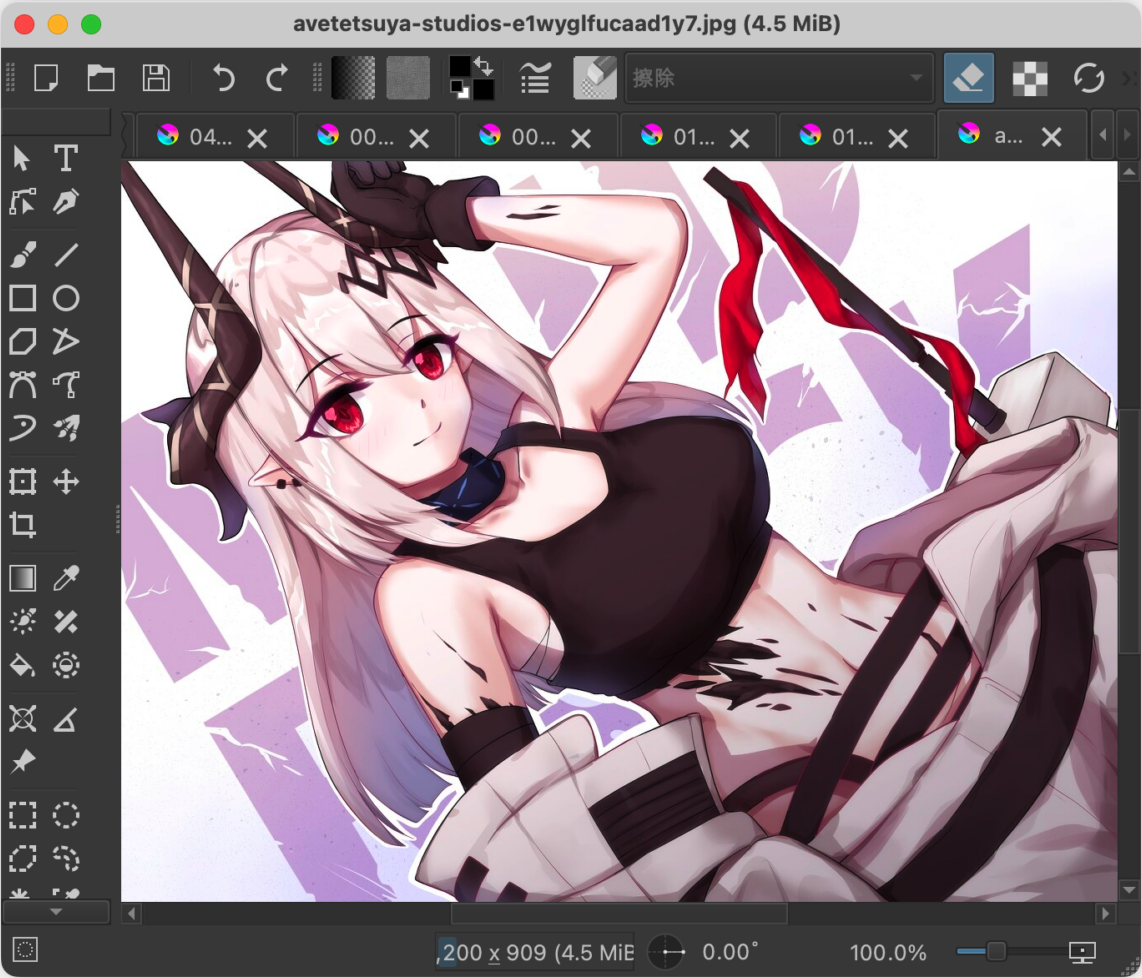Create a new document from the toolbar
The height and width of the screenshot is (978, 1142).
click(x=46, y=78)
